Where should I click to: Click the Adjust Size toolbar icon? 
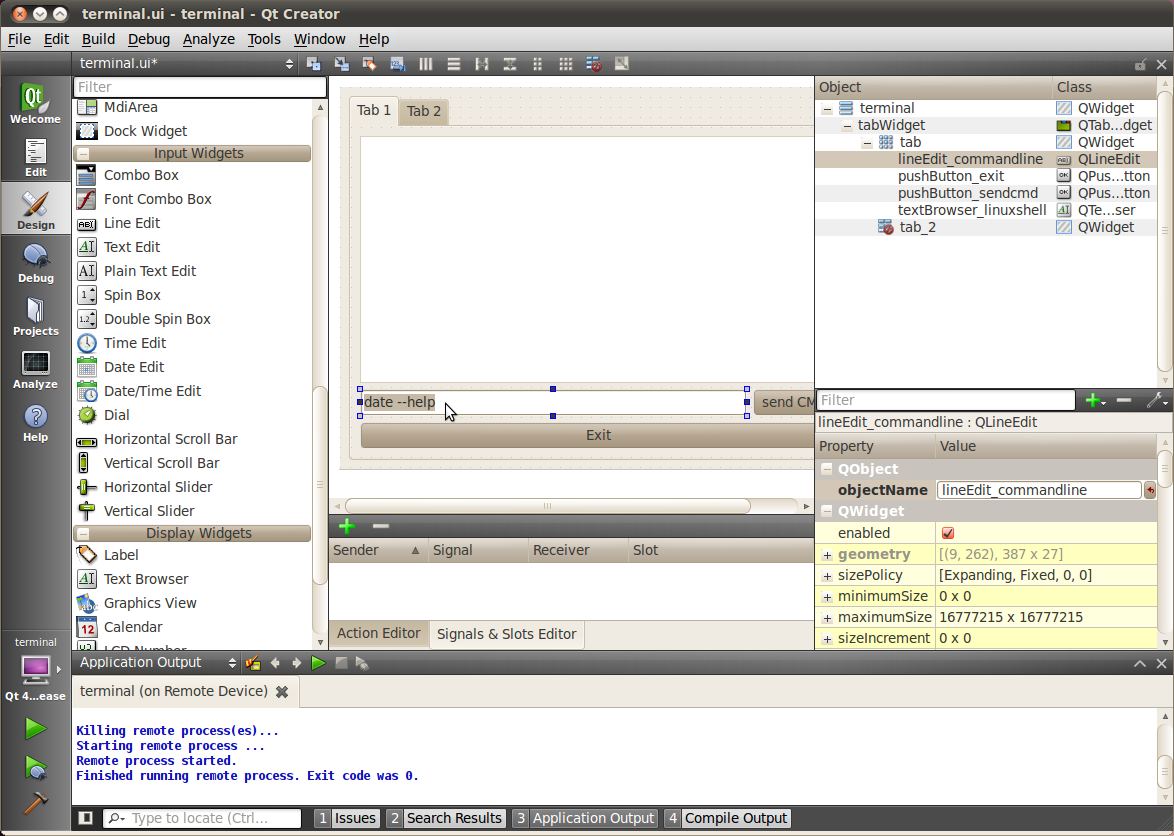click(x=621, y=64)
